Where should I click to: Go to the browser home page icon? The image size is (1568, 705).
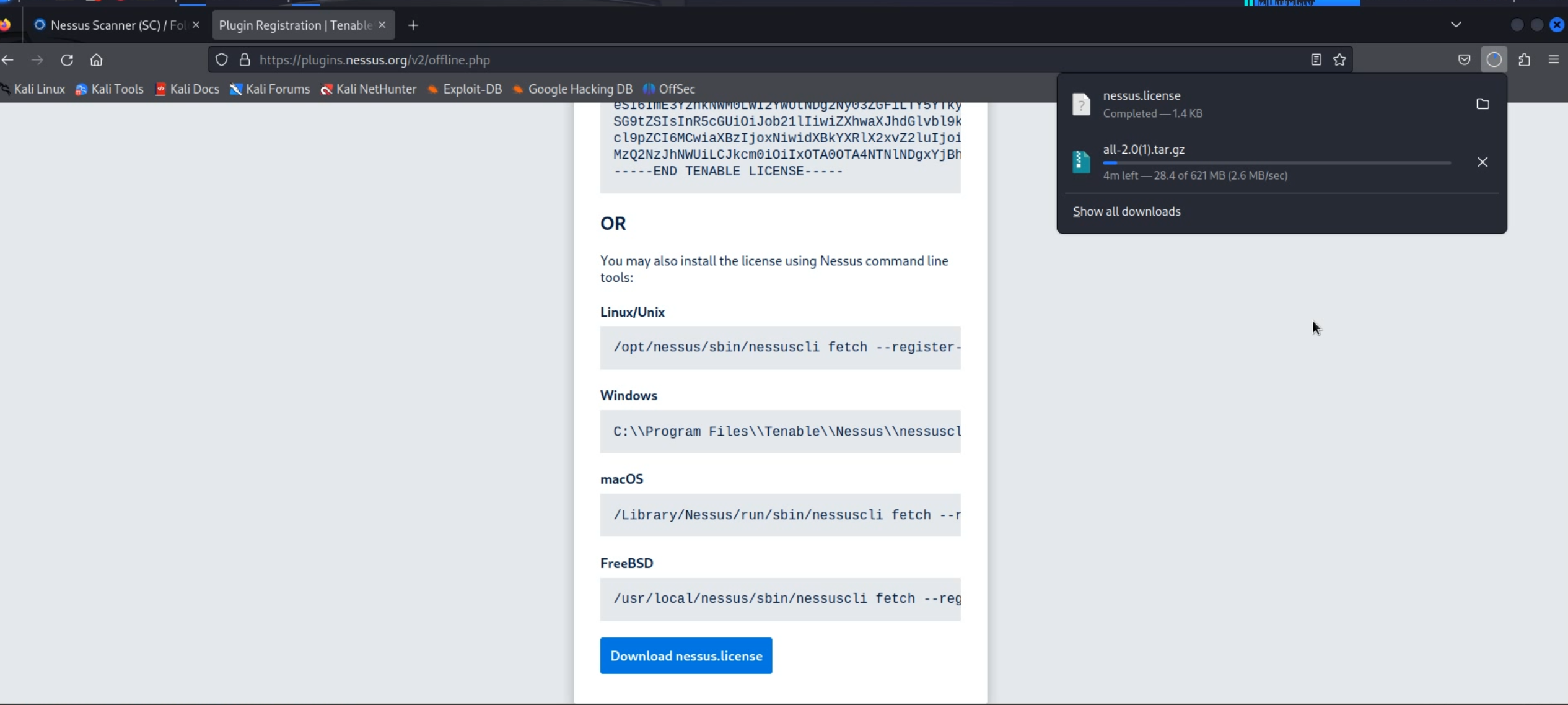96,60
